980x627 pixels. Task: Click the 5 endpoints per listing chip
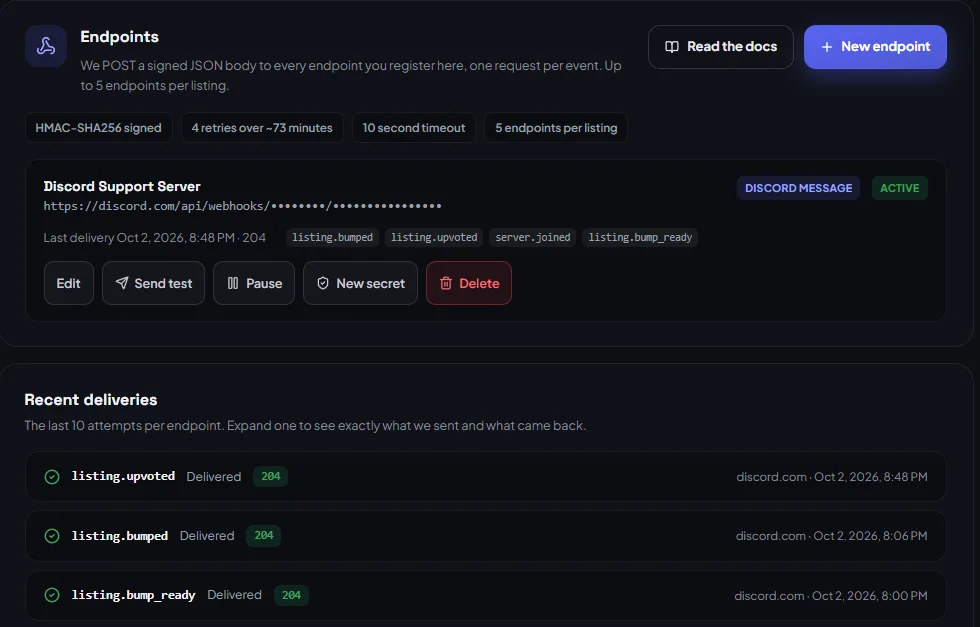click(x=556, y=128)
